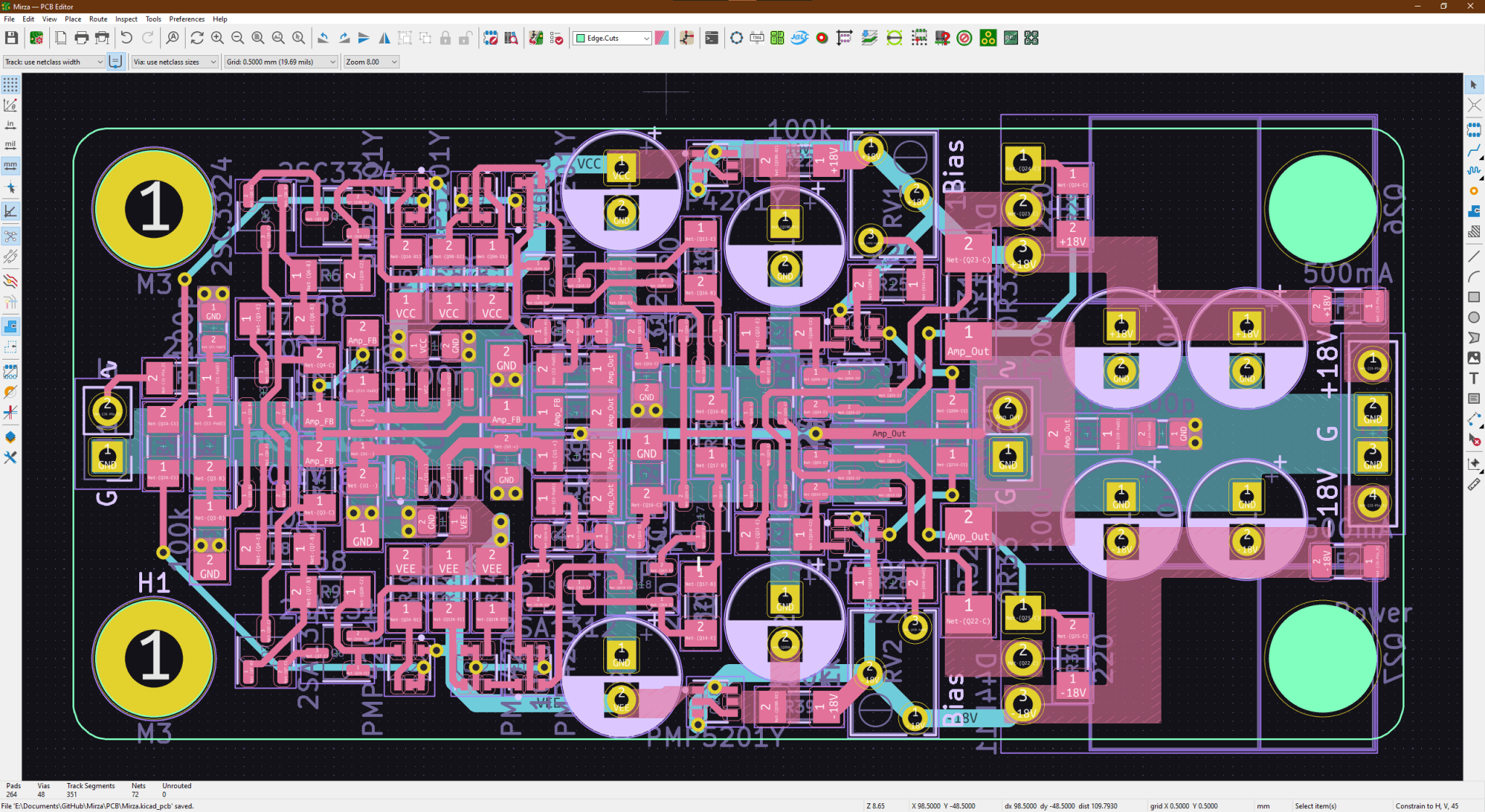
Task: Open the Place menu
Action: click(73, 19)
